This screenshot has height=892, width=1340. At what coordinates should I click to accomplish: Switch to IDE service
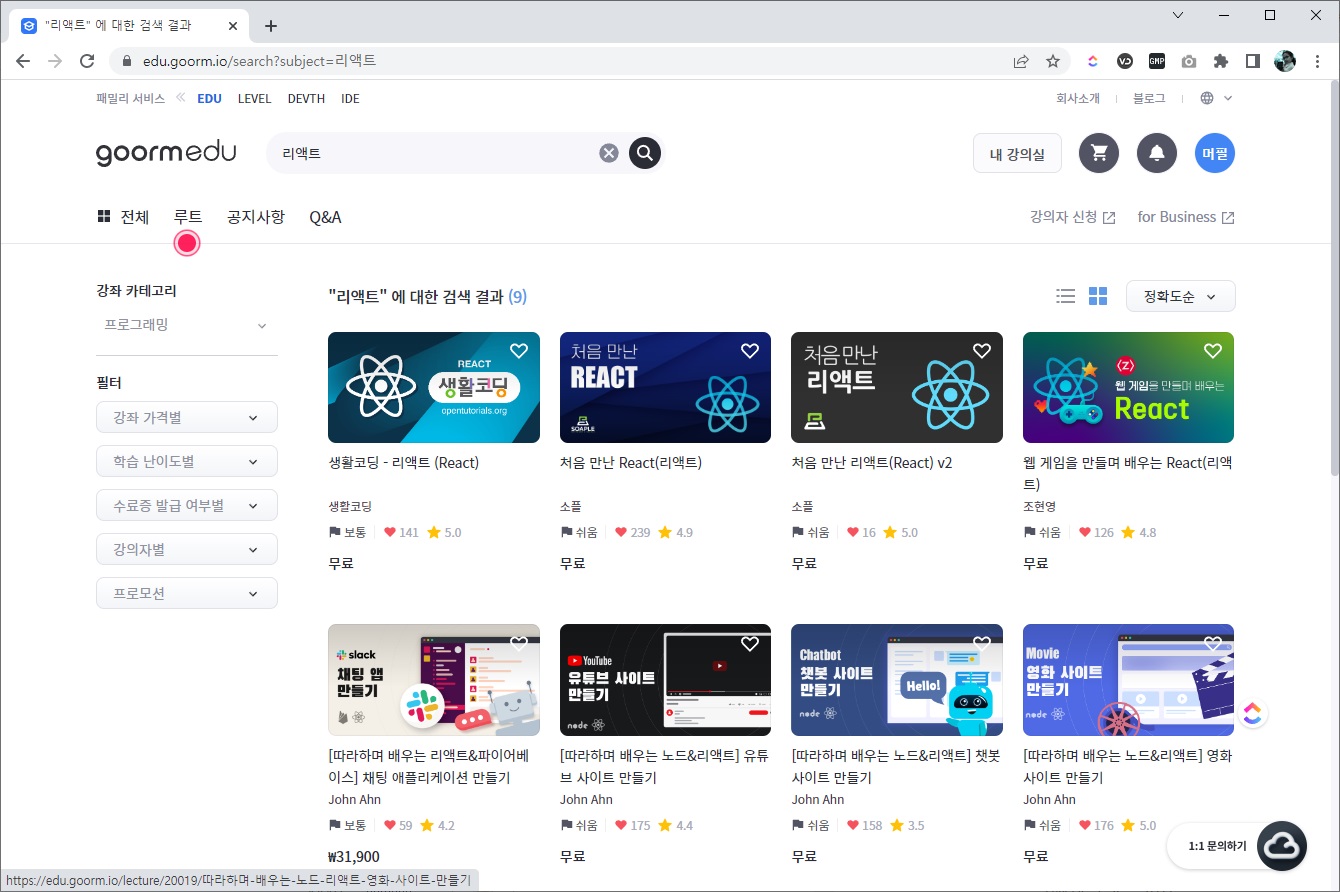point(350,98)
